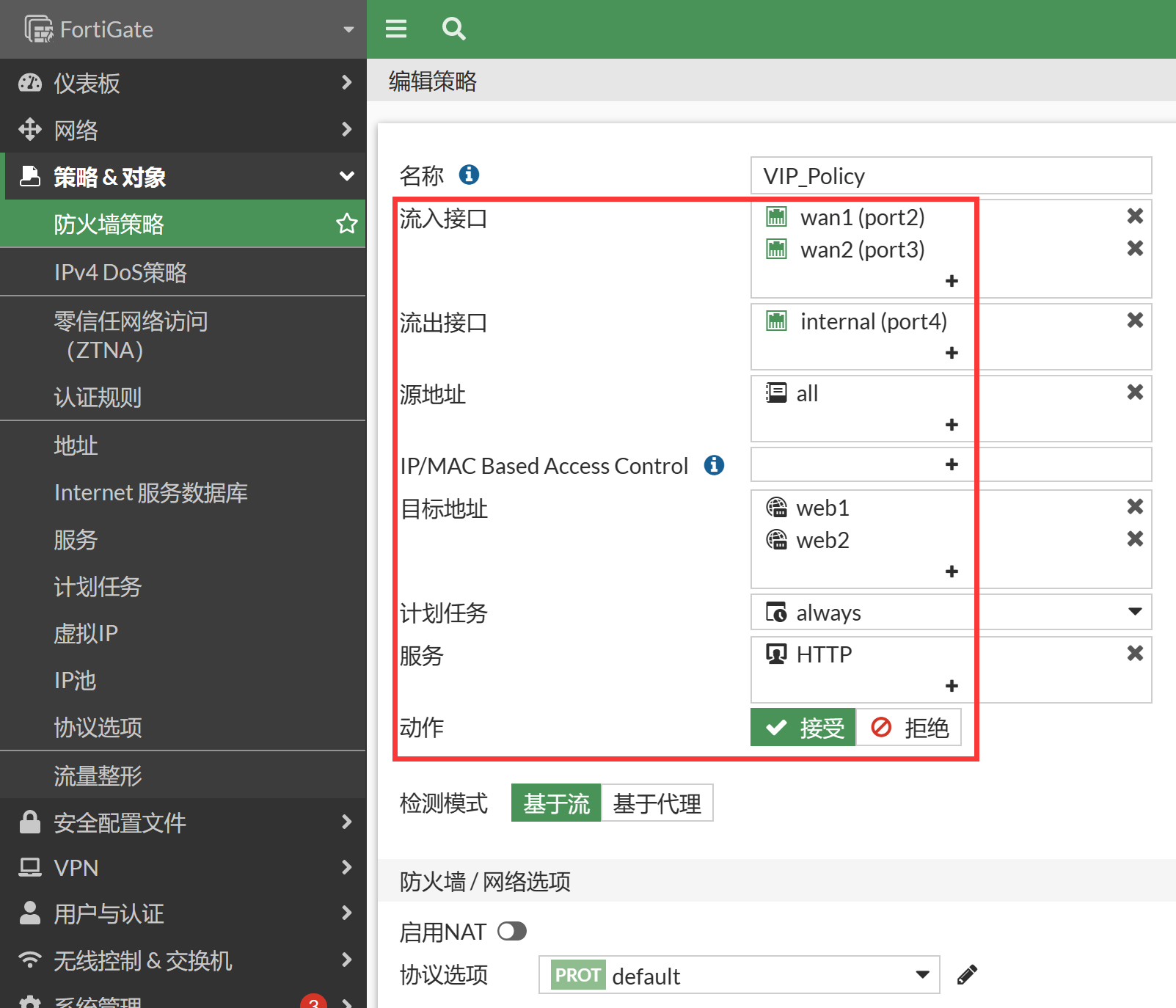Click the info icon beside 名称 label
Screen dimensions: 1176x1008
469,175
